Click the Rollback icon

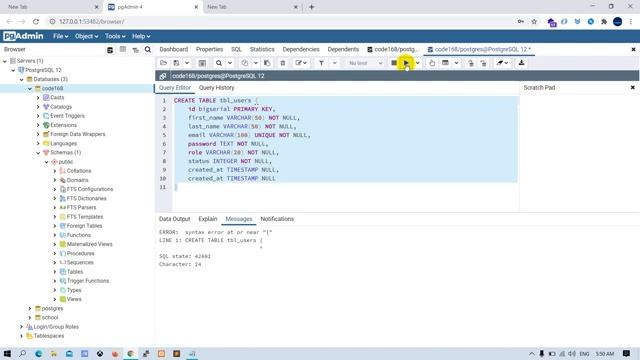pos(483,63)
